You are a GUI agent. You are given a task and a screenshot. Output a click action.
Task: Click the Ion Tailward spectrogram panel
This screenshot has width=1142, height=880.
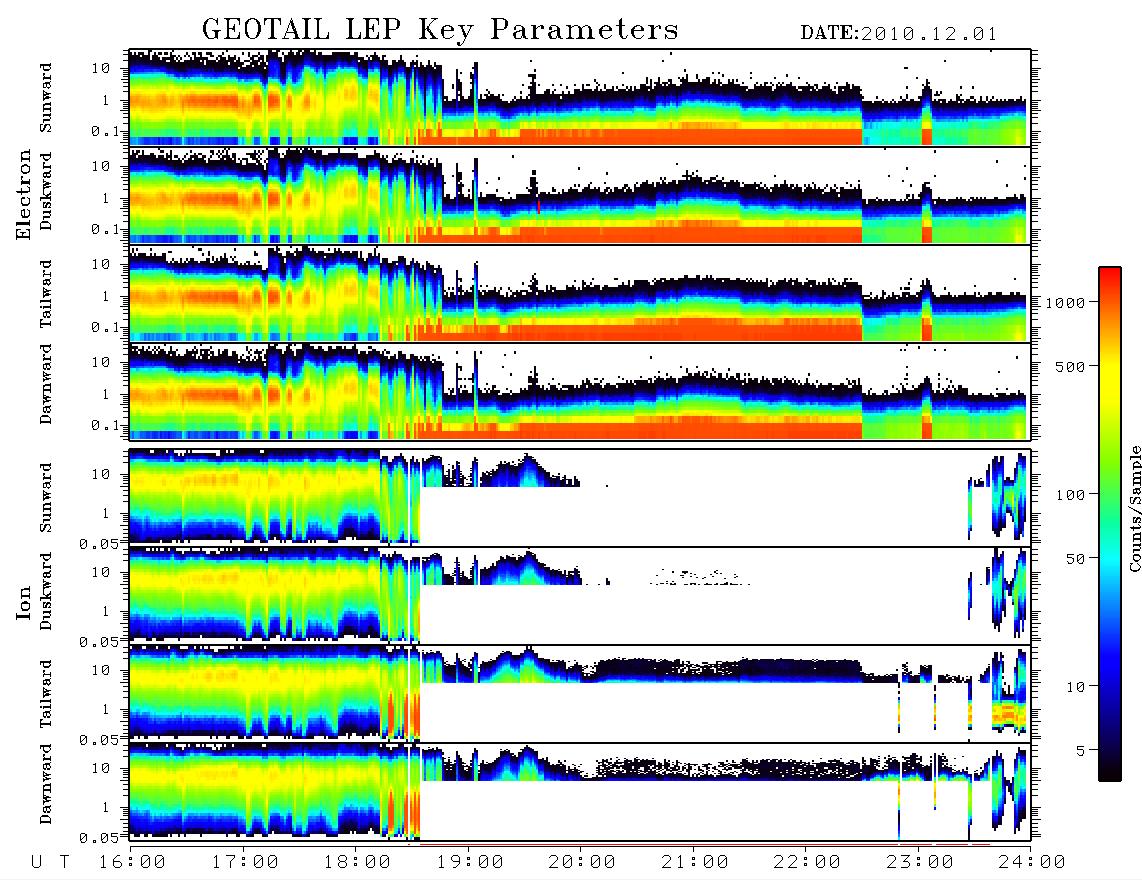(x=580, y=693)
